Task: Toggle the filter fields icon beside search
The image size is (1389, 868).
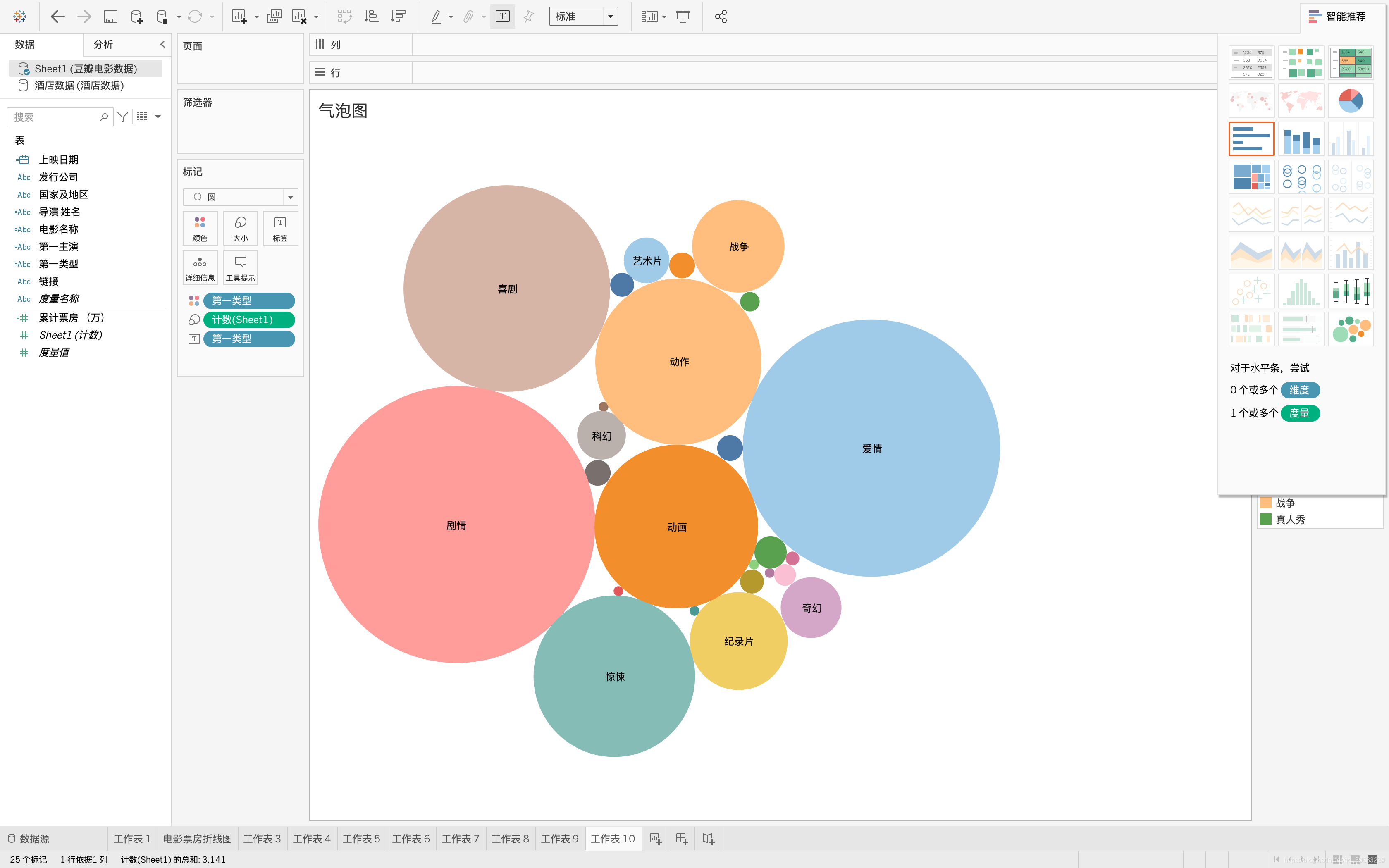Action: [123, 117]
